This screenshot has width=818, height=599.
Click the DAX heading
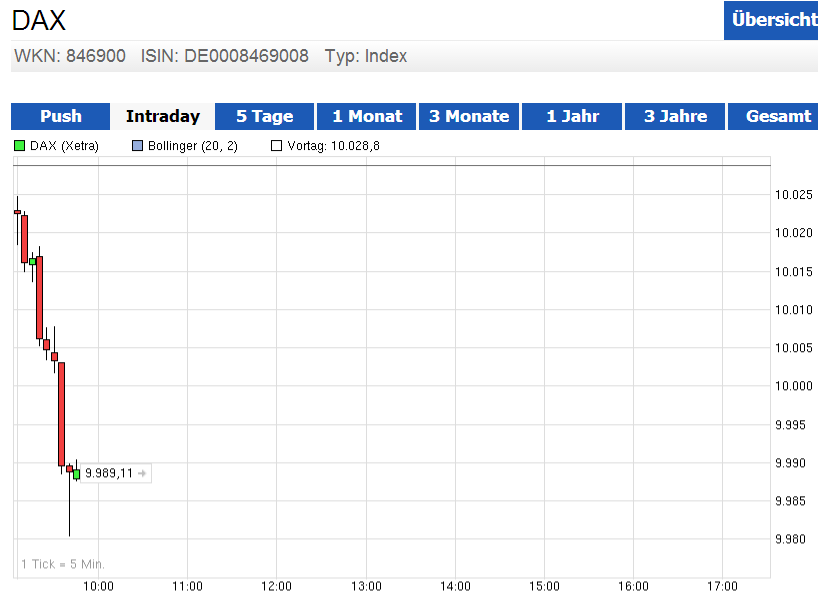[39, 21]
